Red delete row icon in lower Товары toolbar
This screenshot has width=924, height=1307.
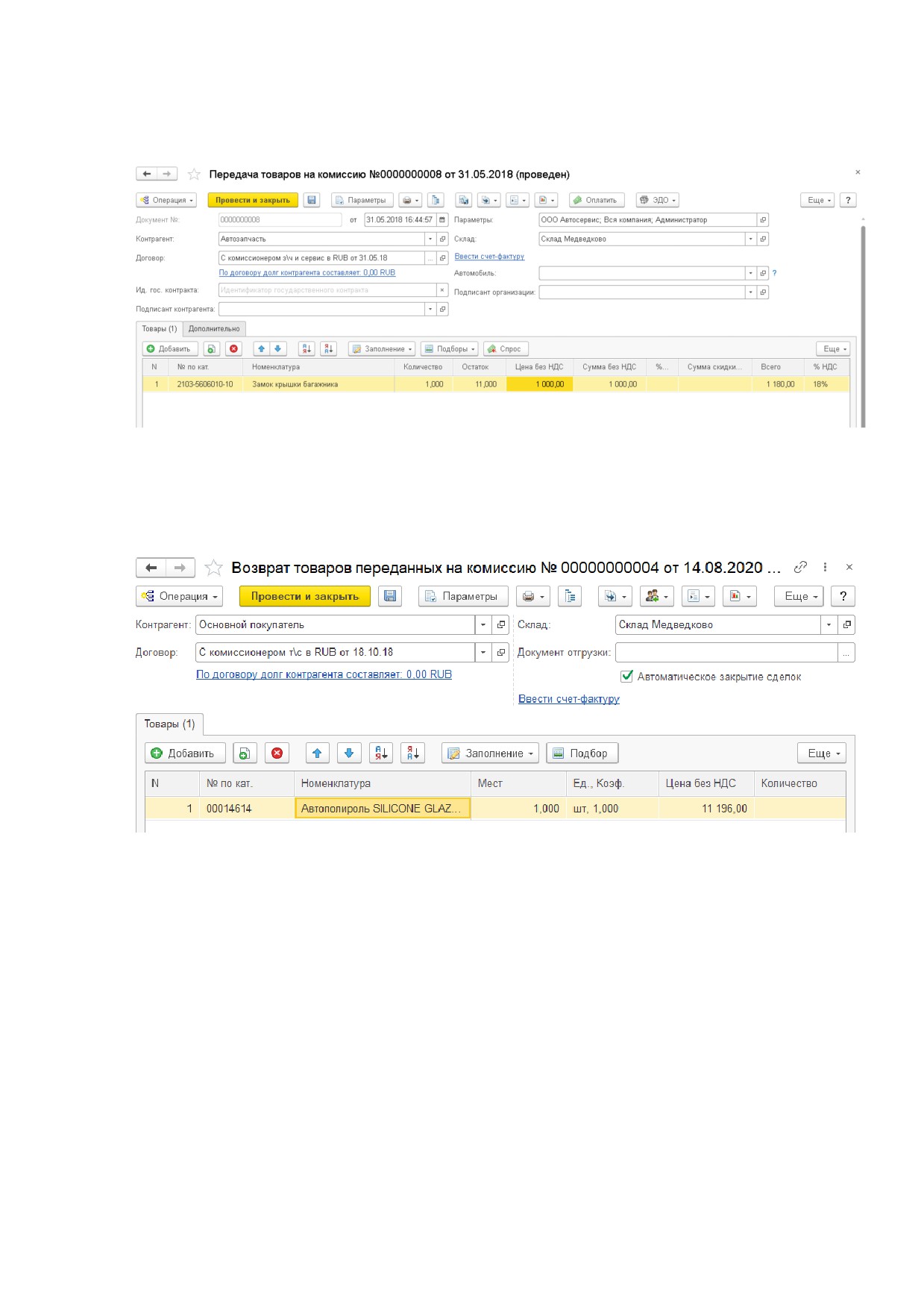(277, 753)
